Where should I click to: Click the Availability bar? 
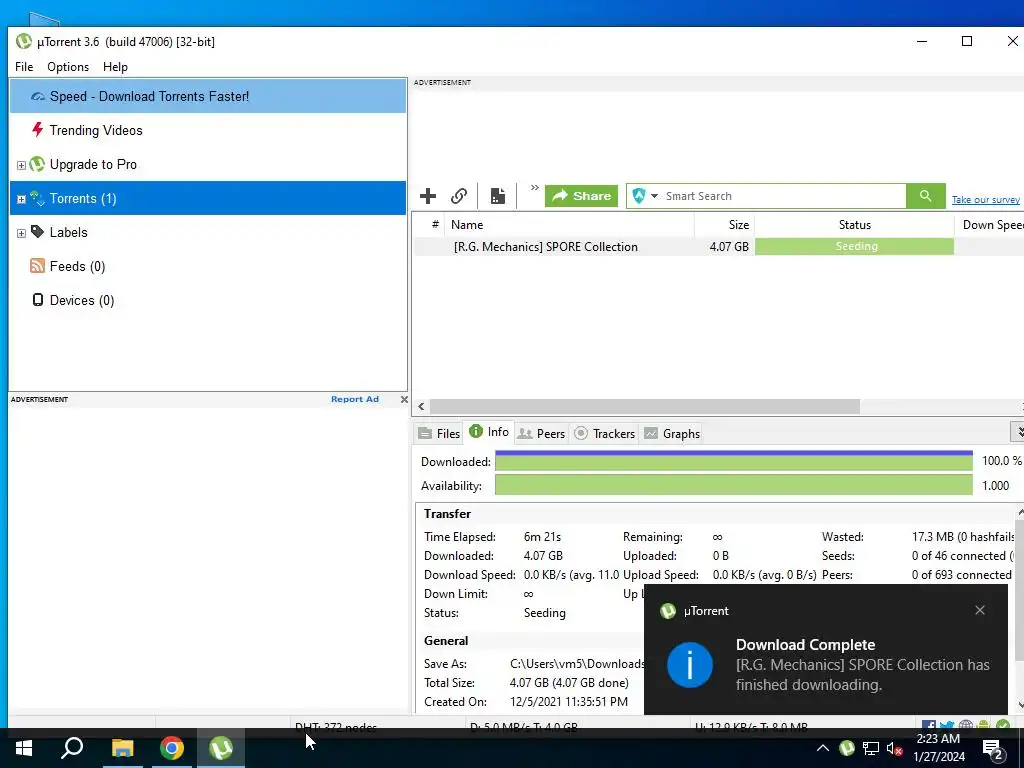pos(733,485)
